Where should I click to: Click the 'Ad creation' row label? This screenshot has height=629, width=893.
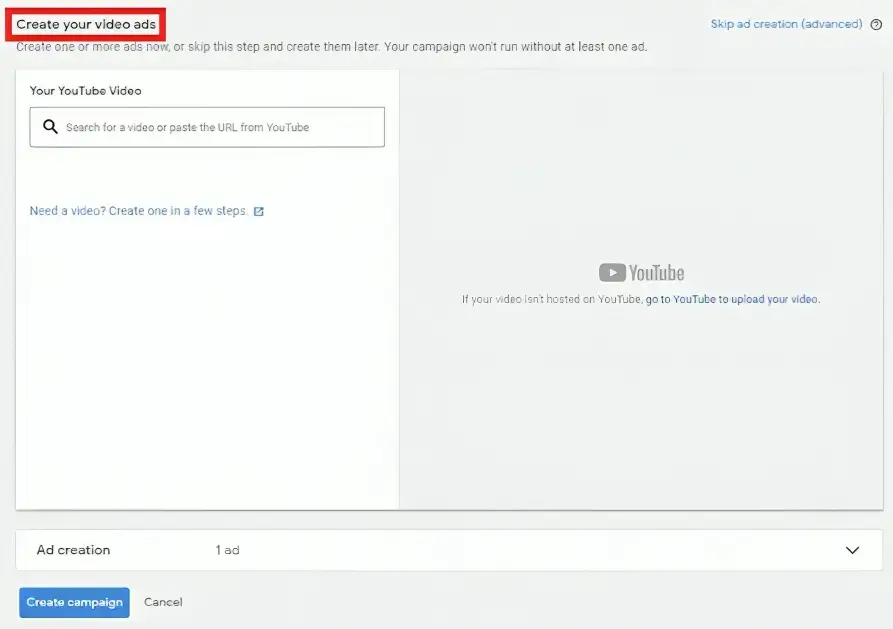click(73, 550)
